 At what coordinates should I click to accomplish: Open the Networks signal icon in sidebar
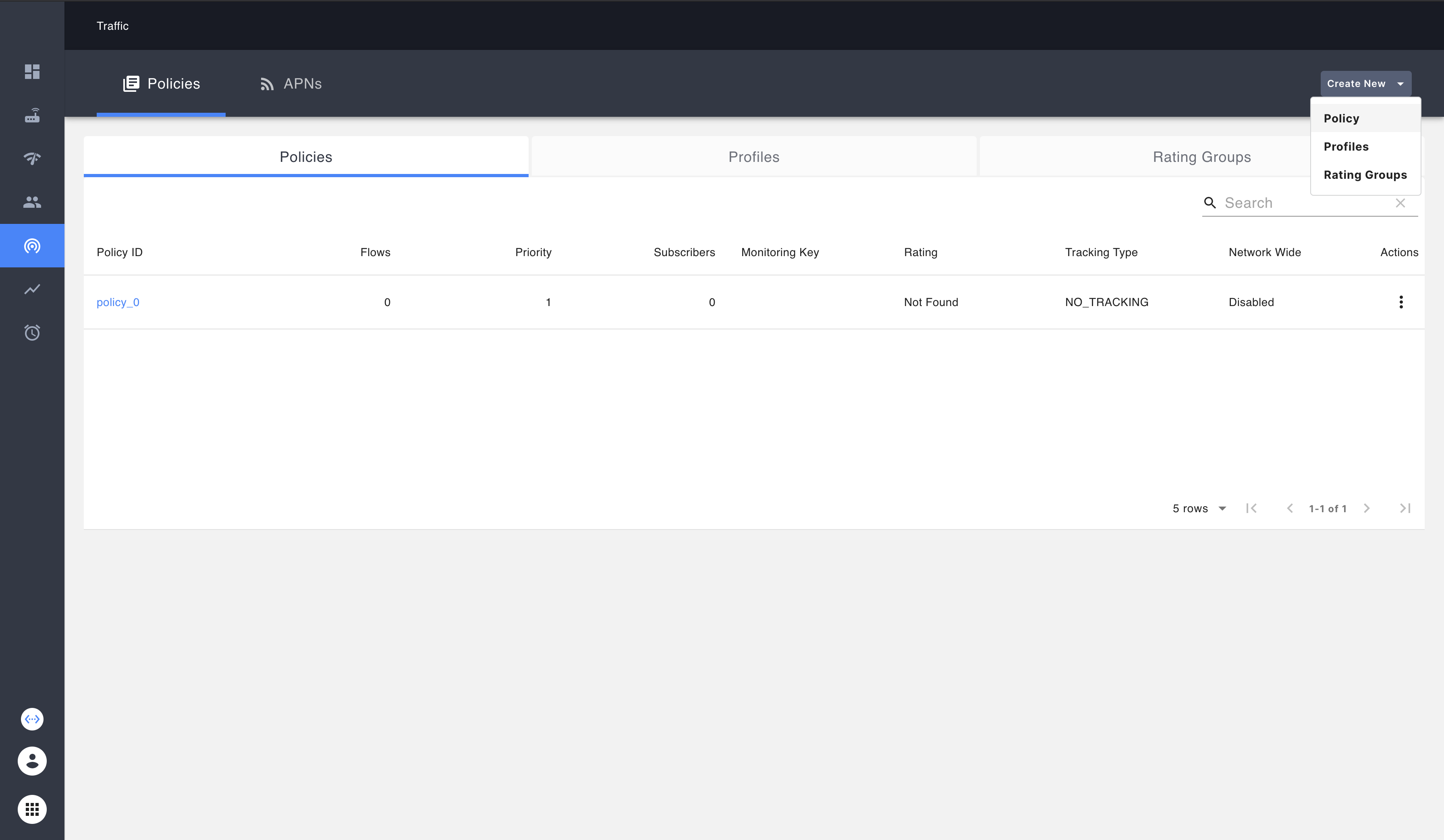click(x=32, y=159)
